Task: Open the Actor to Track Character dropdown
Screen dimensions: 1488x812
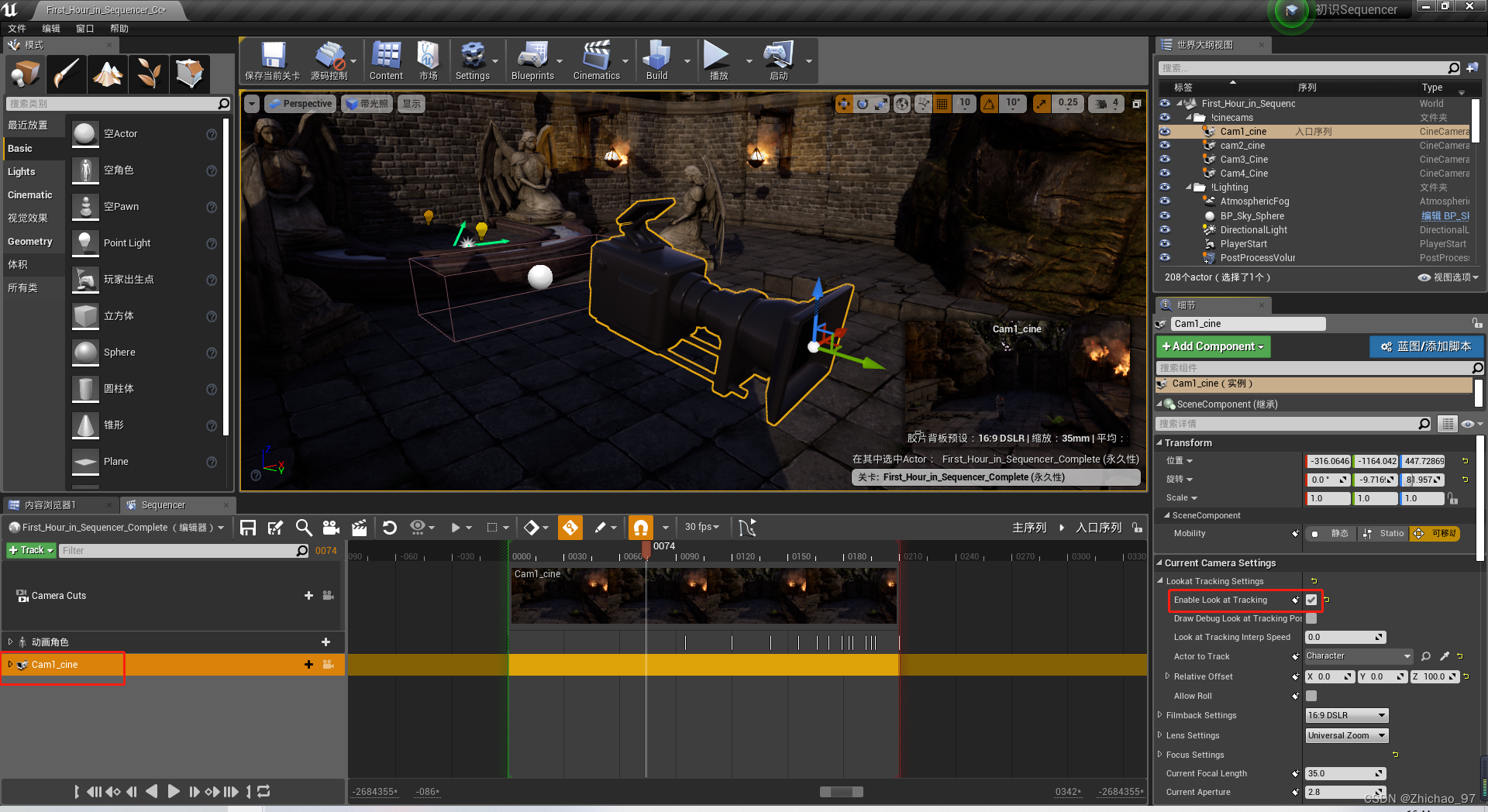Action: click(x=1358, y=656)
